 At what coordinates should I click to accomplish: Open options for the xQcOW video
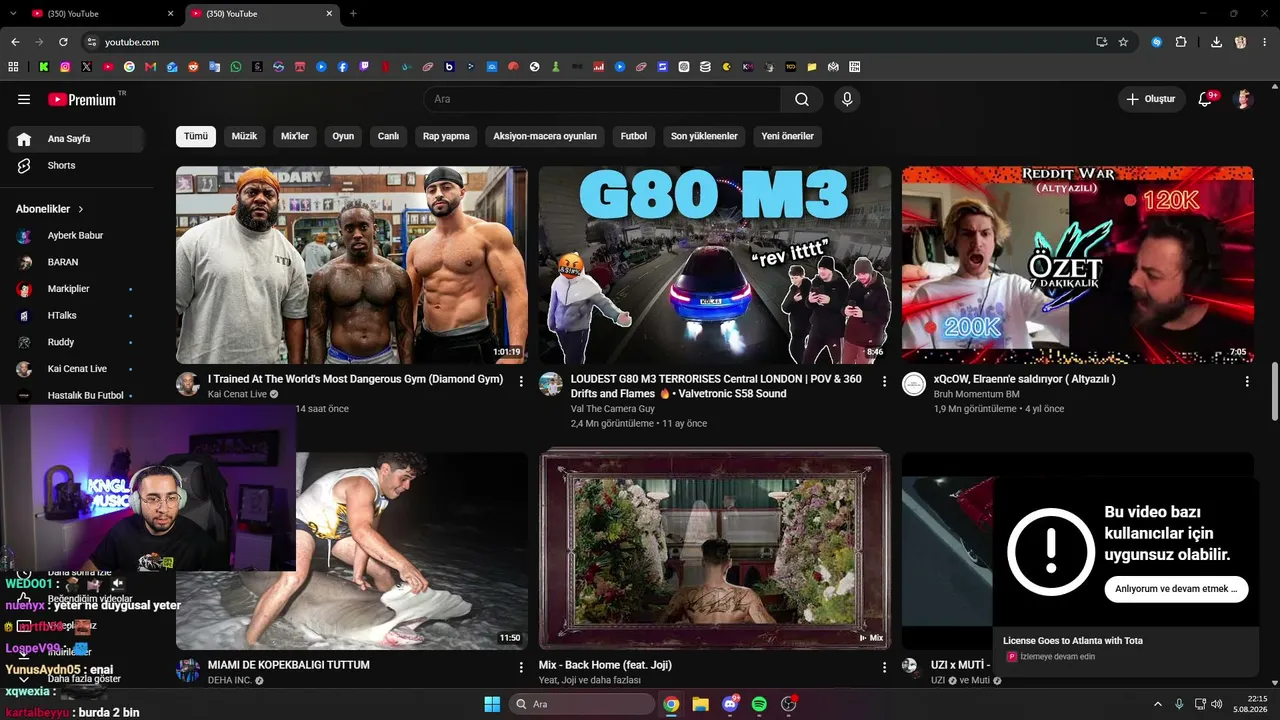pos(1247,381)
